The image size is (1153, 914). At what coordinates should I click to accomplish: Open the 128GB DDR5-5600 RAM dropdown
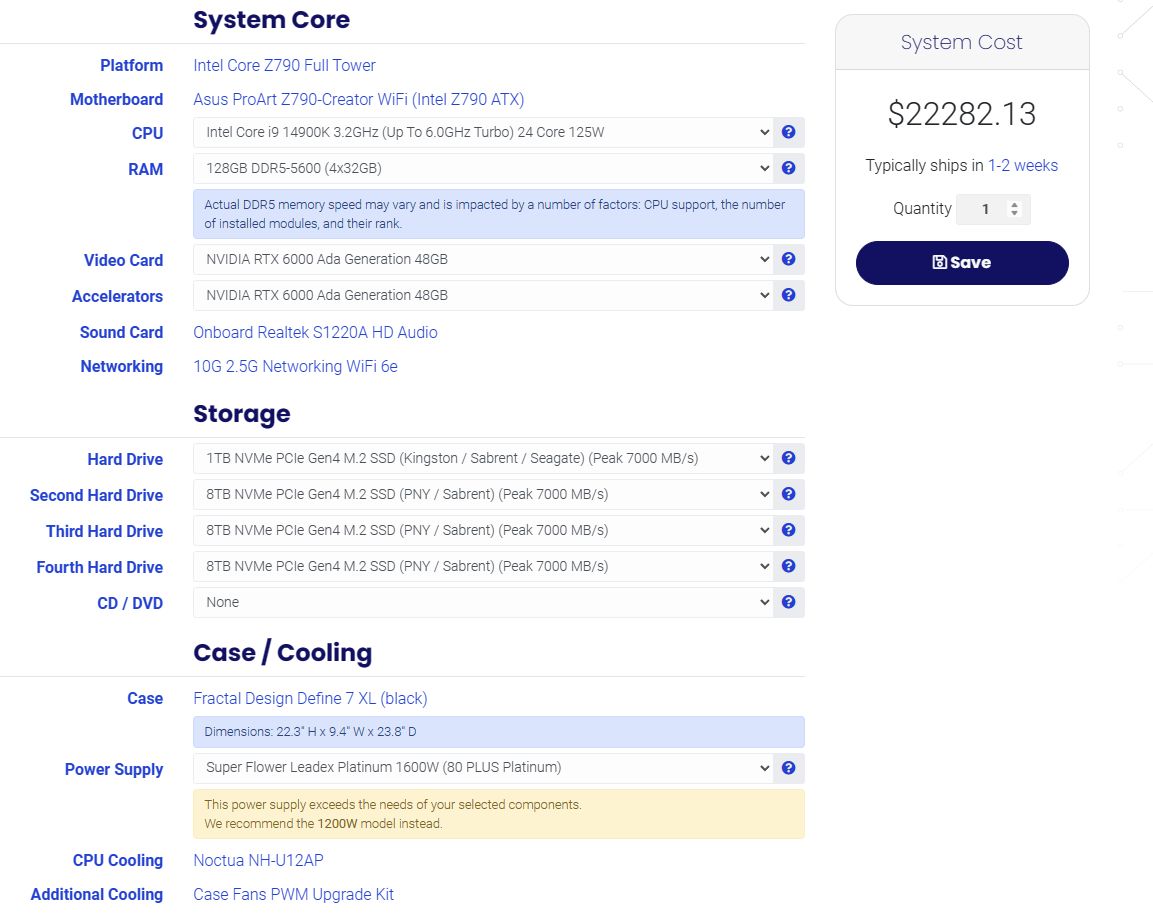pyautogui.click(x=483, y=168)
